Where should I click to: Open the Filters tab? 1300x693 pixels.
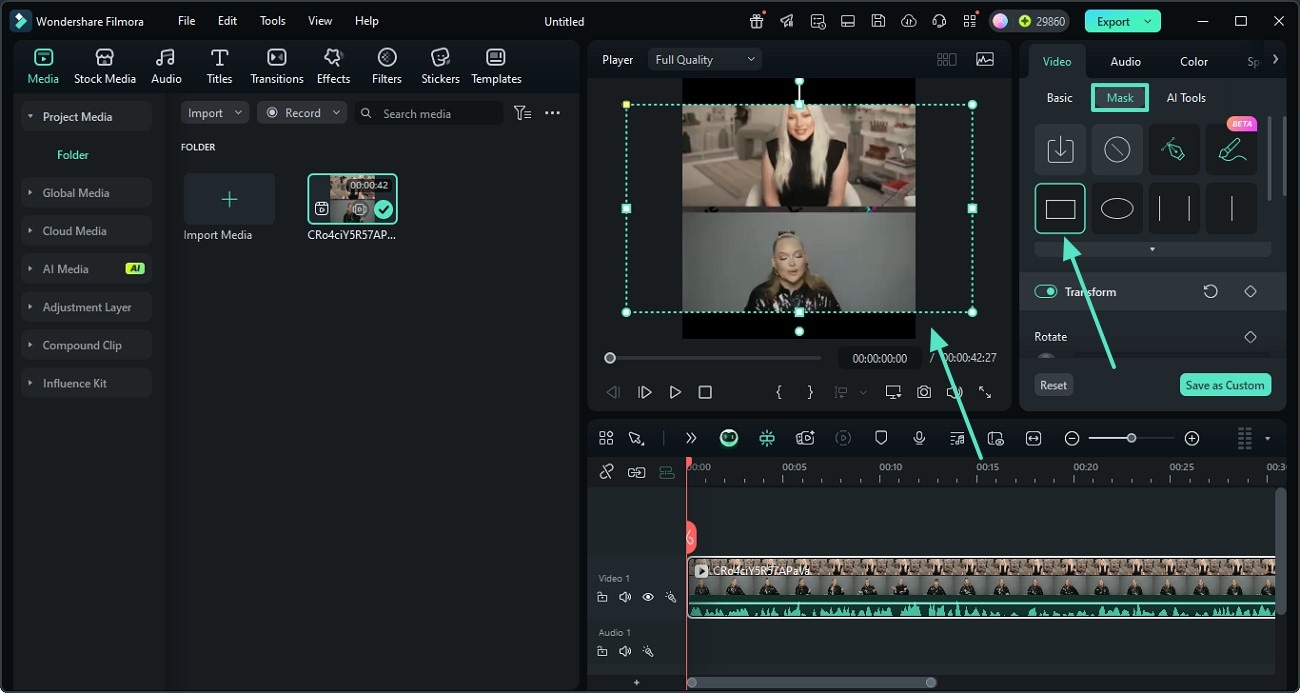[x=387, y=66]
